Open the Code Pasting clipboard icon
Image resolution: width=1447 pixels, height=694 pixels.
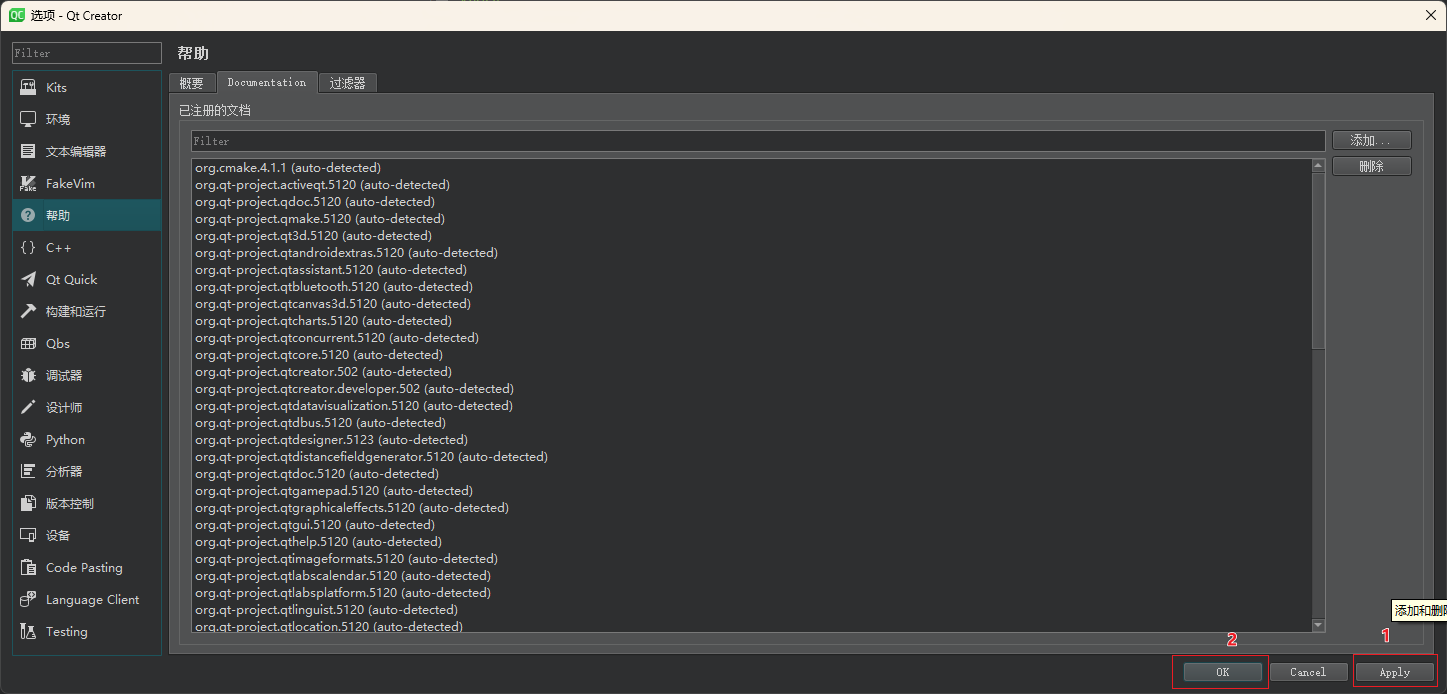[28, 568]
